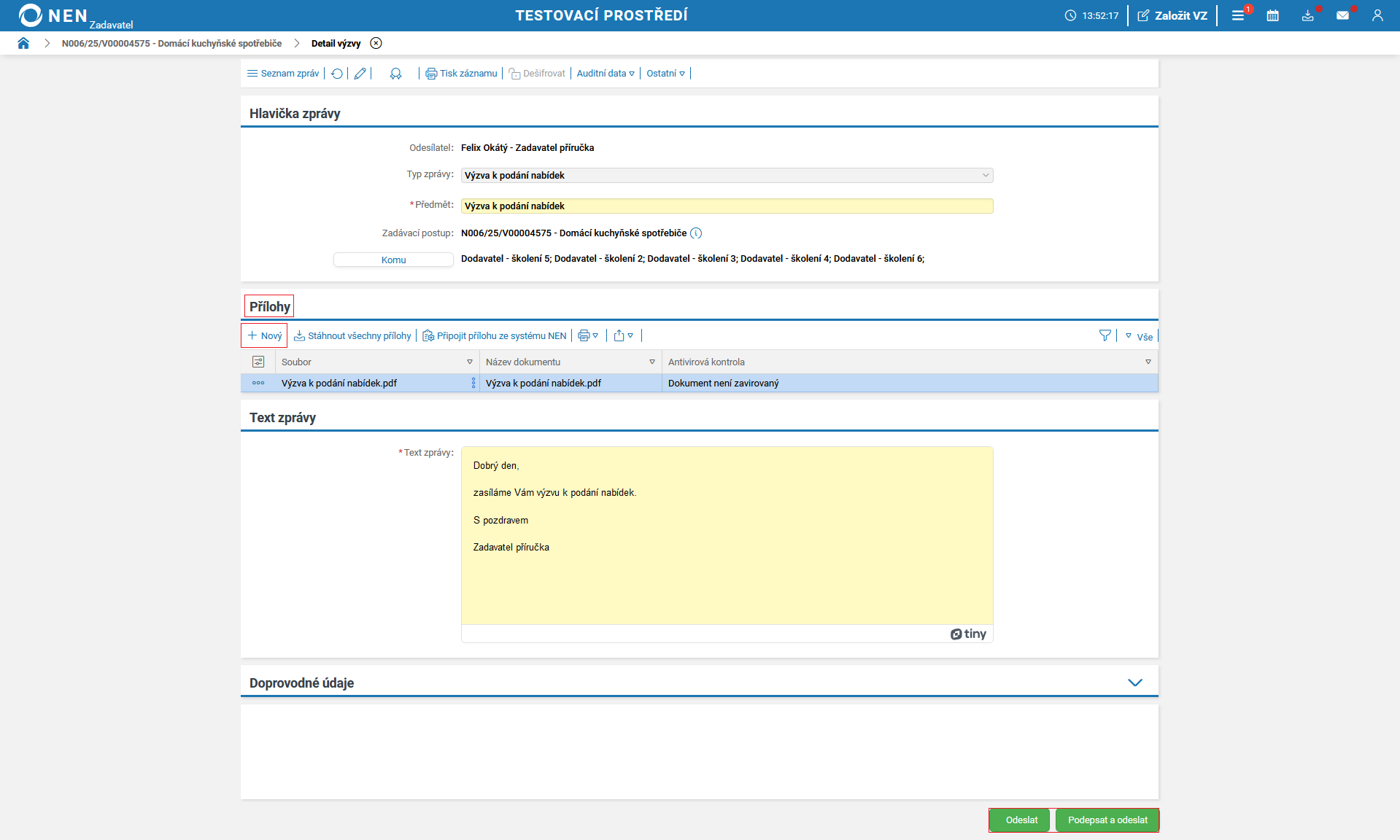Open the Typ zprávy dropdown
This screenshot has width=1400, height=840.
(727, 175)
